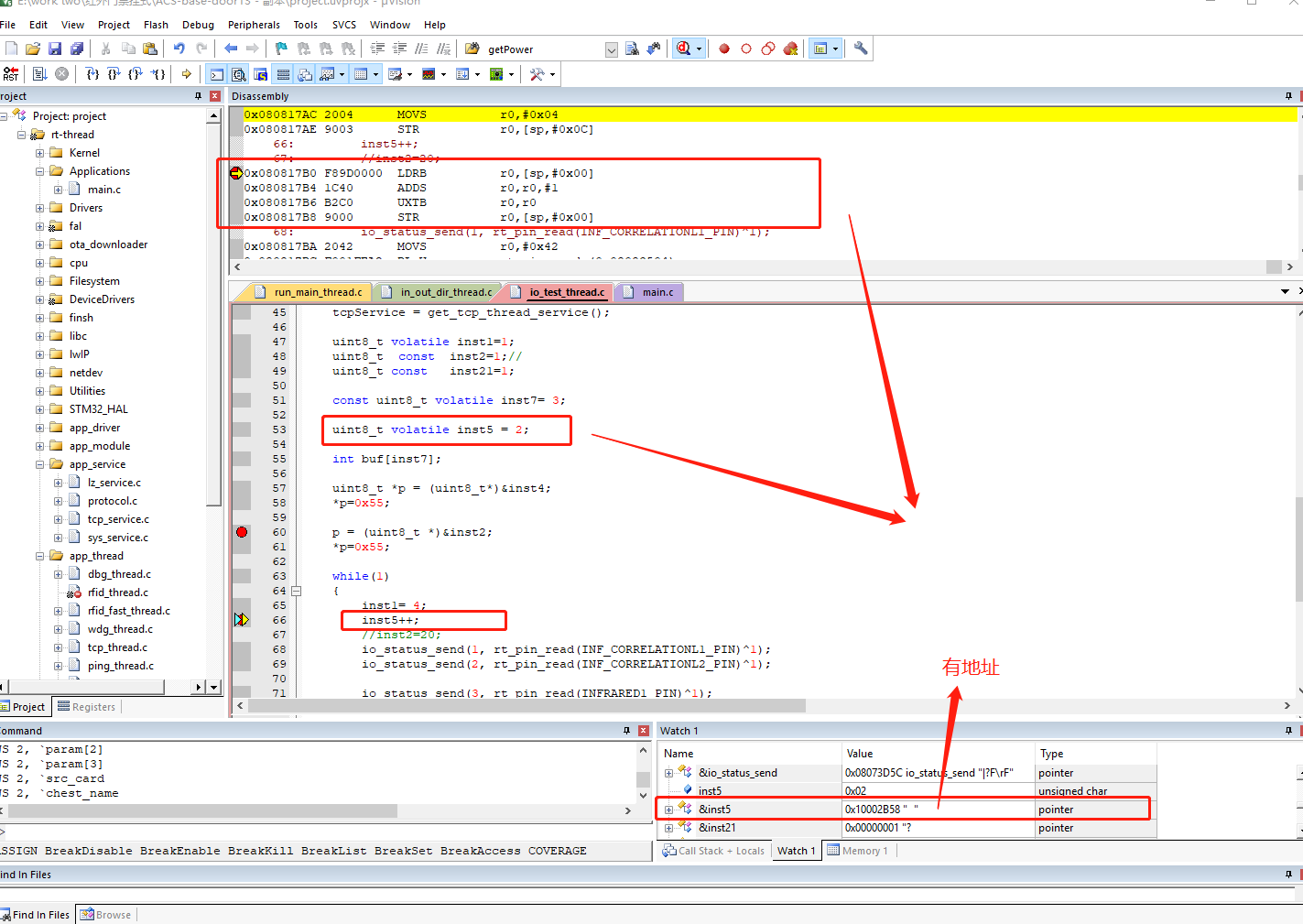
Task: Open the Browse tab at bottom
Action: coord(105,915)
